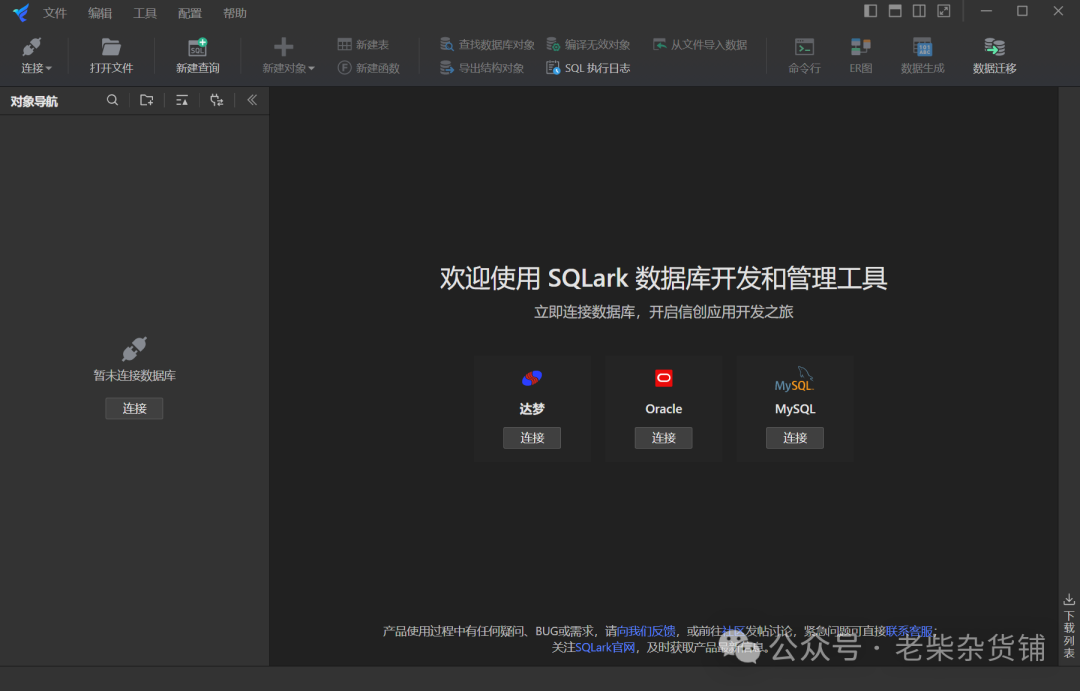The width and height of the screenshot is (1080, 691).
Task: Open the 向我们反馈 link
Action: 646,631
